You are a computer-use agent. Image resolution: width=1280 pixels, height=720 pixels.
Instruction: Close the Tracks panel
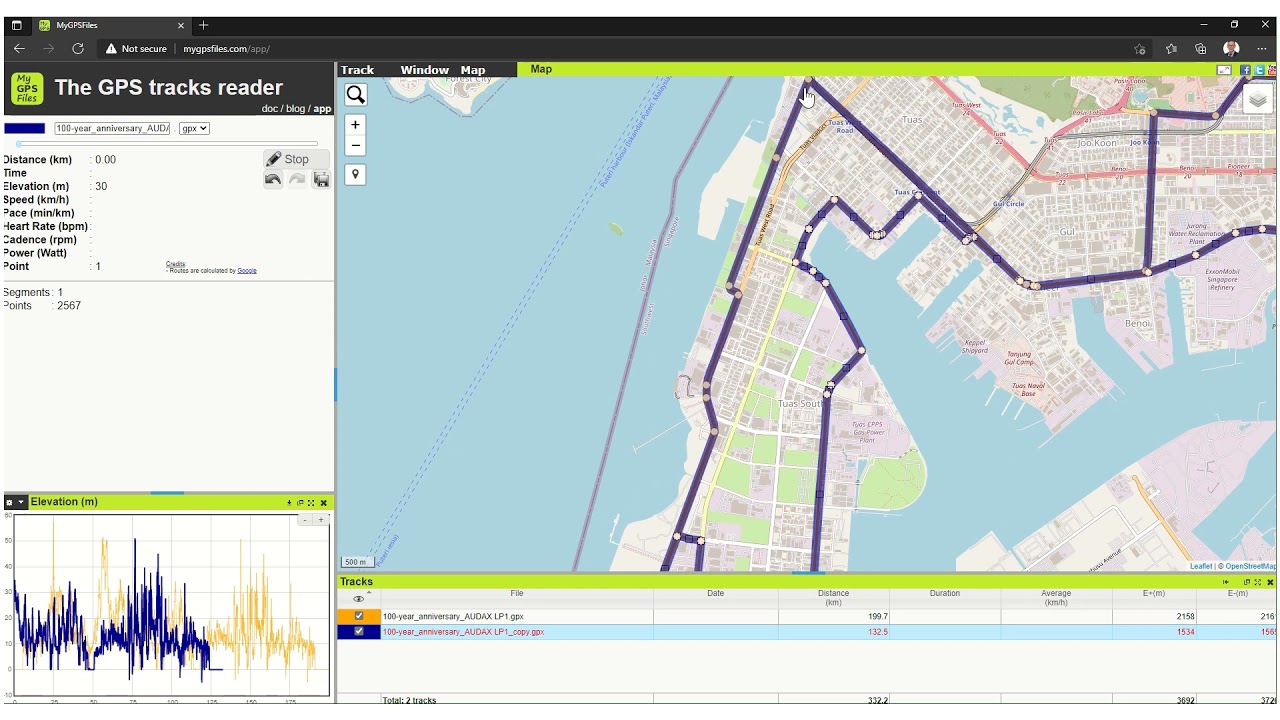(1270, 582)
